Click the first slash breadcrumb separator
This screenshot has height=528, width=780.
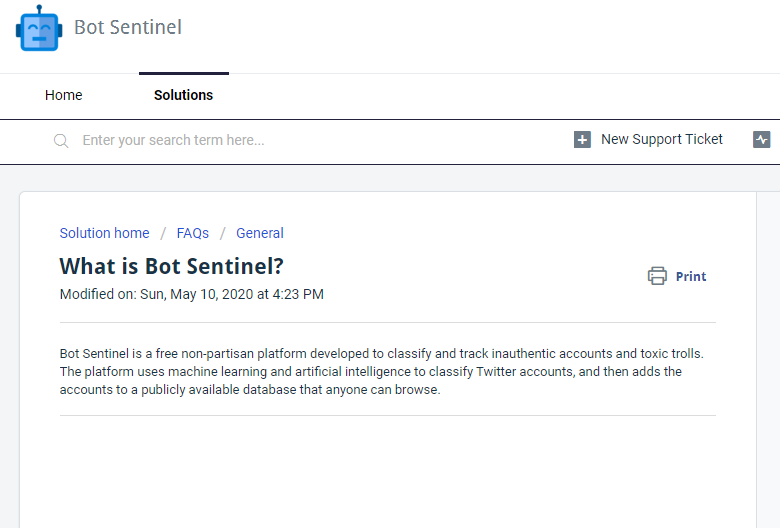163,233
